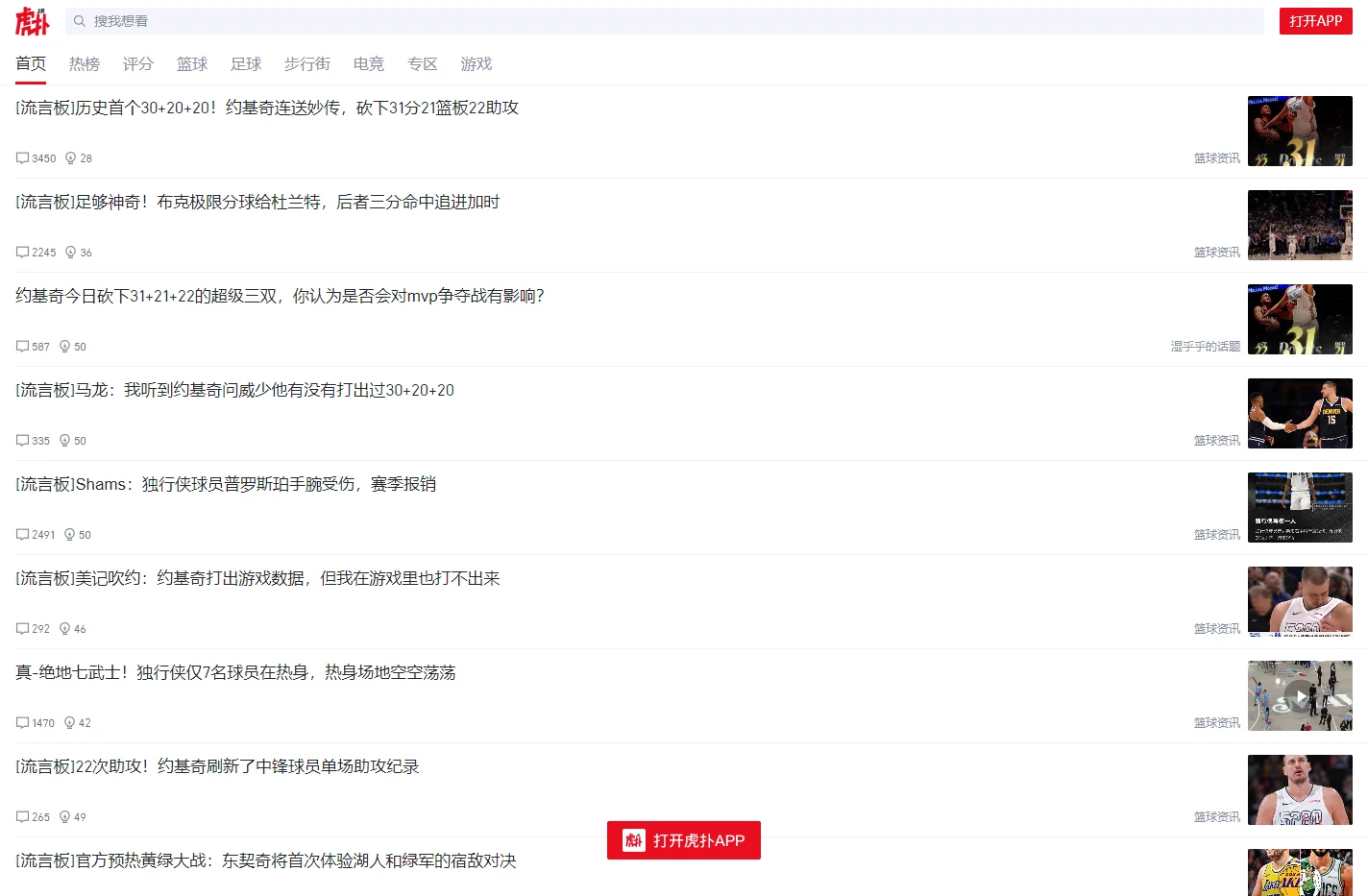
Task: Open the 评分 tab
Action: [x=138, y=63]
